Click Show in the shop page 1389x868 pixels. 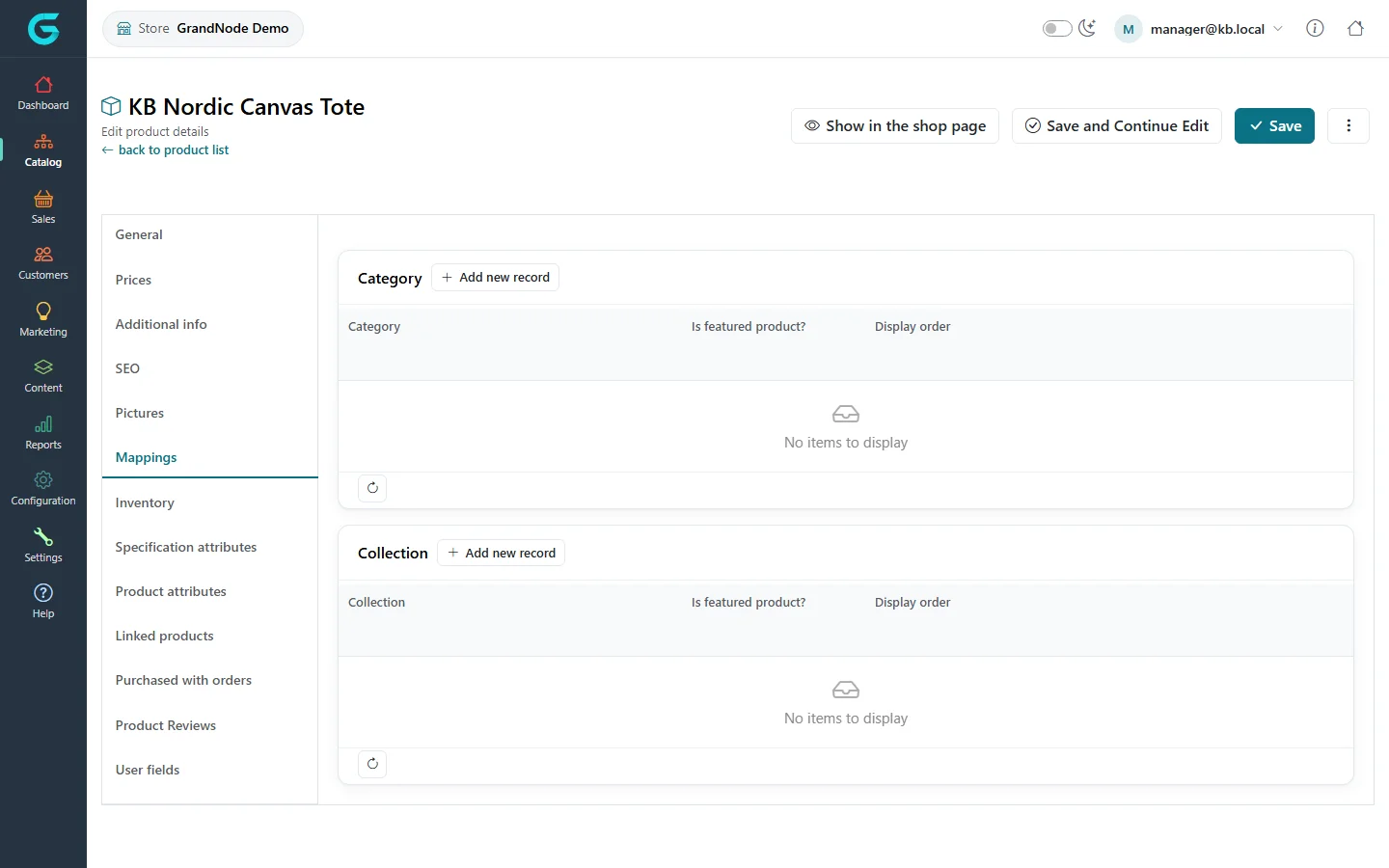[x=895, y=125]
